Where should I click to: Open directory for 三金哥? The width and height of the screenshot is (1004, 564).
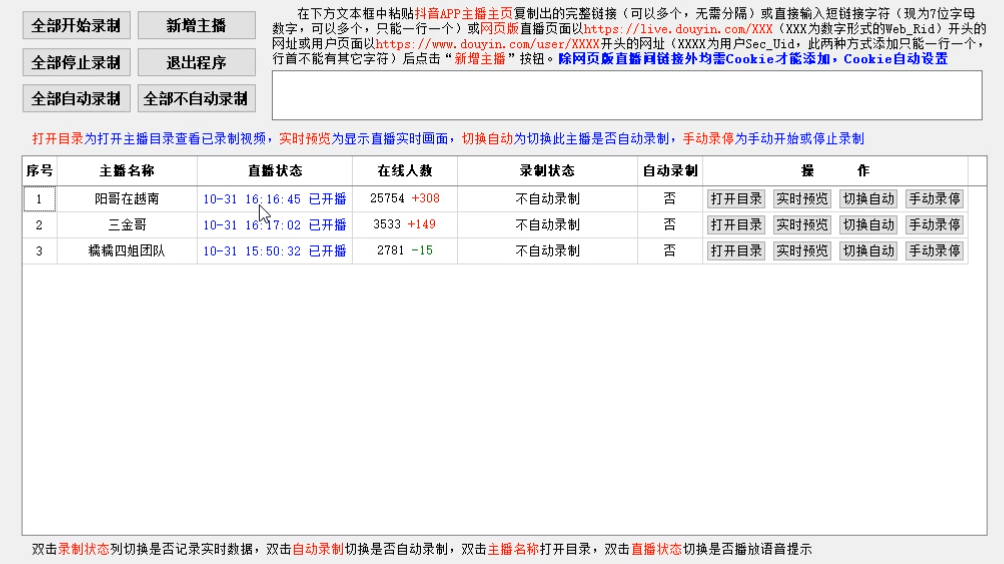click(x=736, y=225)
